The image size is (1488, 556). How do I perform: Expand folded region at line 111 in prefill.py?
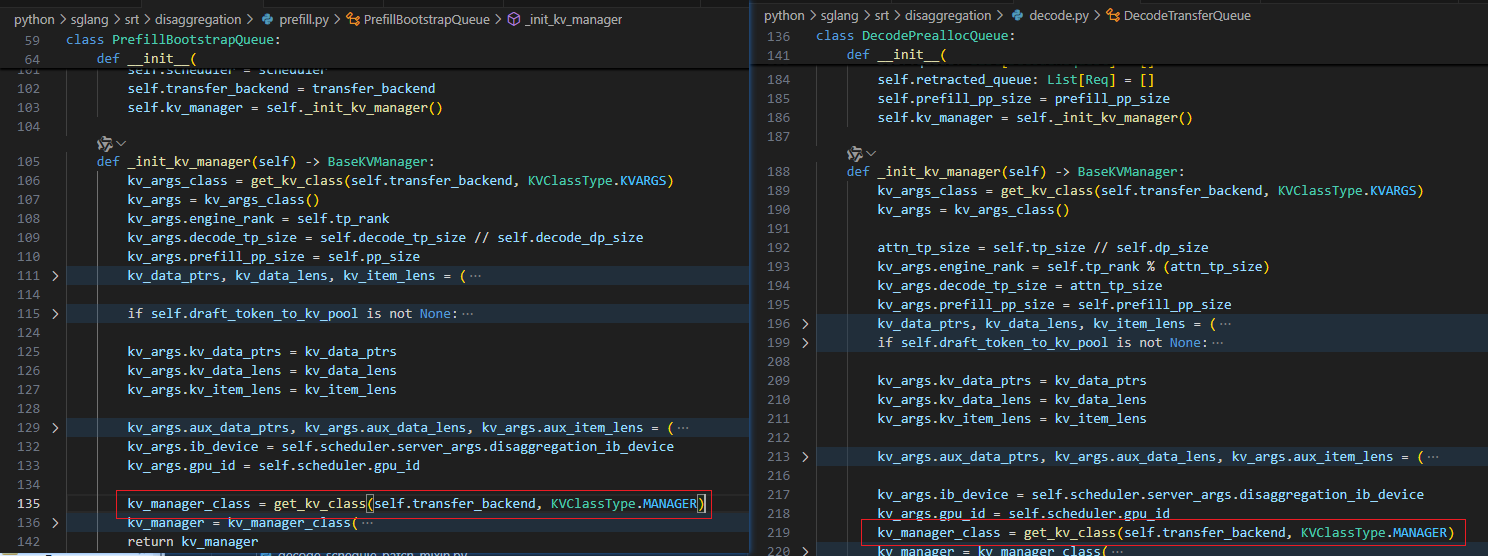click(x=56, y=275)
